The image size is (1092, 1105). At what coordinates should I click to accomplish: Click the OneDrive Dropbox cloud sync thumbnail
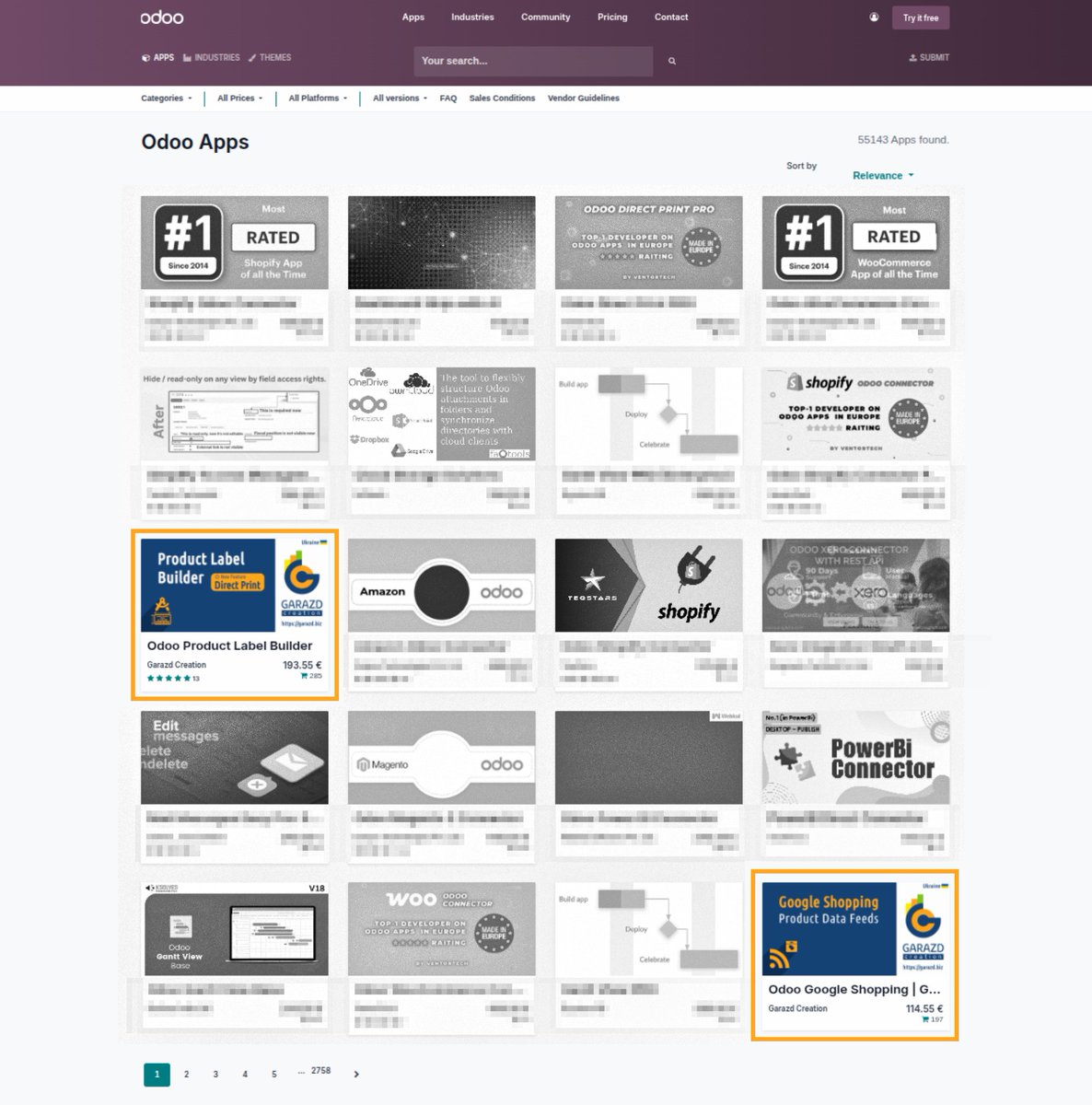[441, 413]
